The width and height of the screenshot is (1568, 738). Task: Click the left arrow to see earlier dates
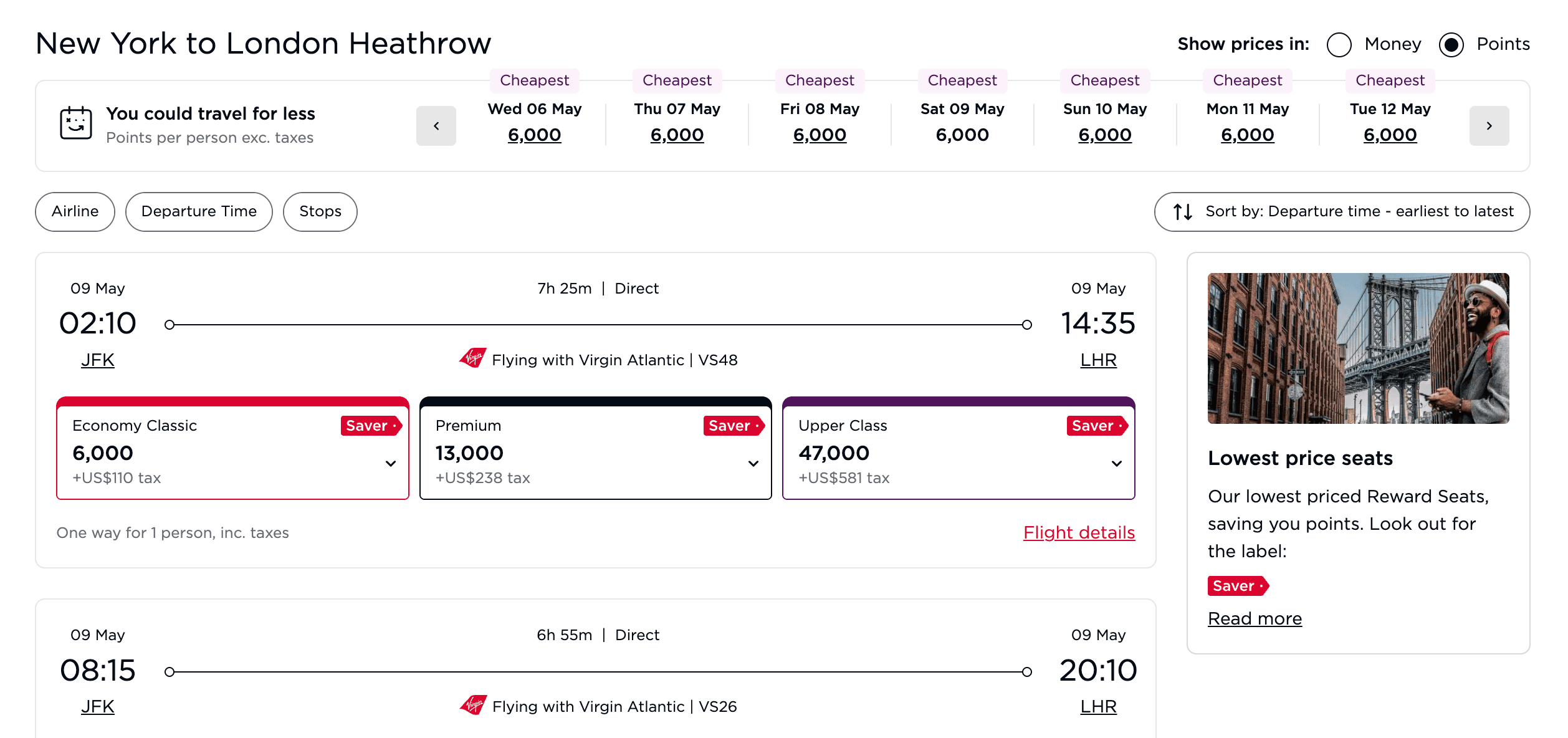(436, 125)
